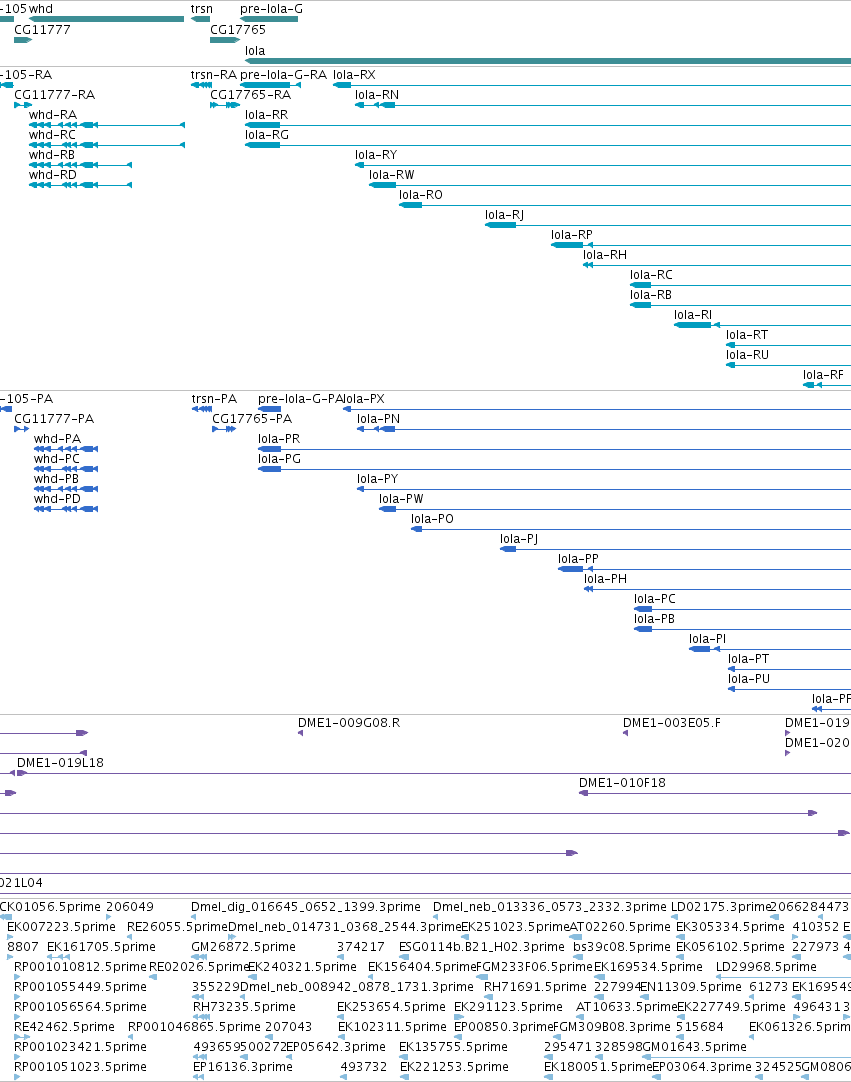Viewport: 851px width, 1082px height.
Task: Select transcript lola-RR
Action: (x=548, y=125)
